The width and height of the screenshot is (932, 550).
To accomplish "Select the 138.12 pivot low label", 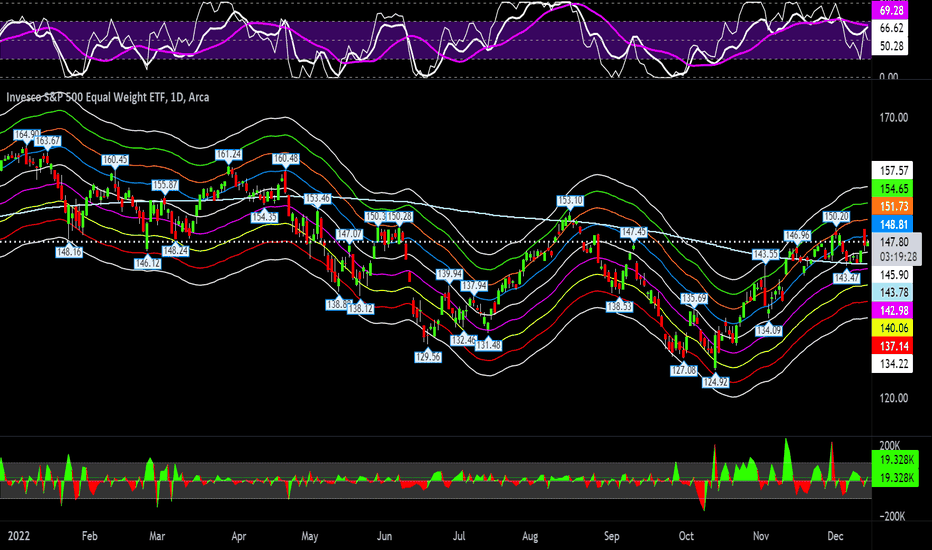I will (x=361, y=309).
